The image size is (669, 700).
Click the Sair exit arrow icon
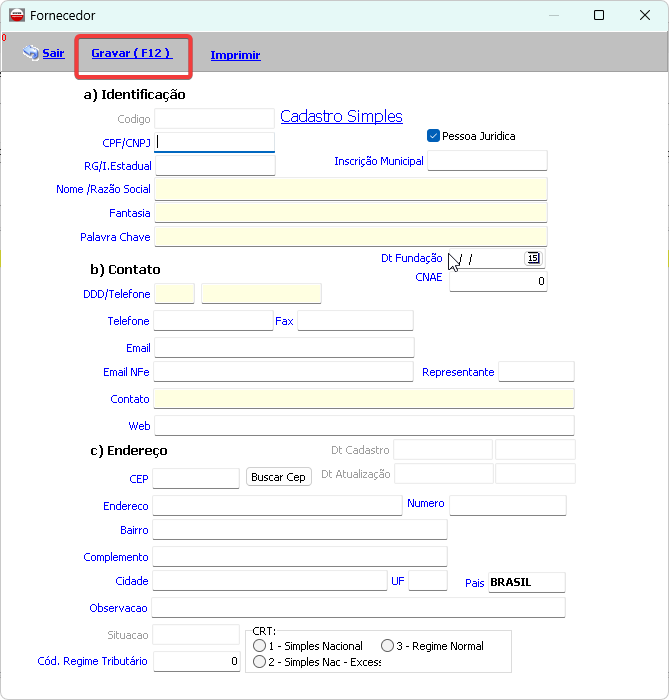coord(30,53)
